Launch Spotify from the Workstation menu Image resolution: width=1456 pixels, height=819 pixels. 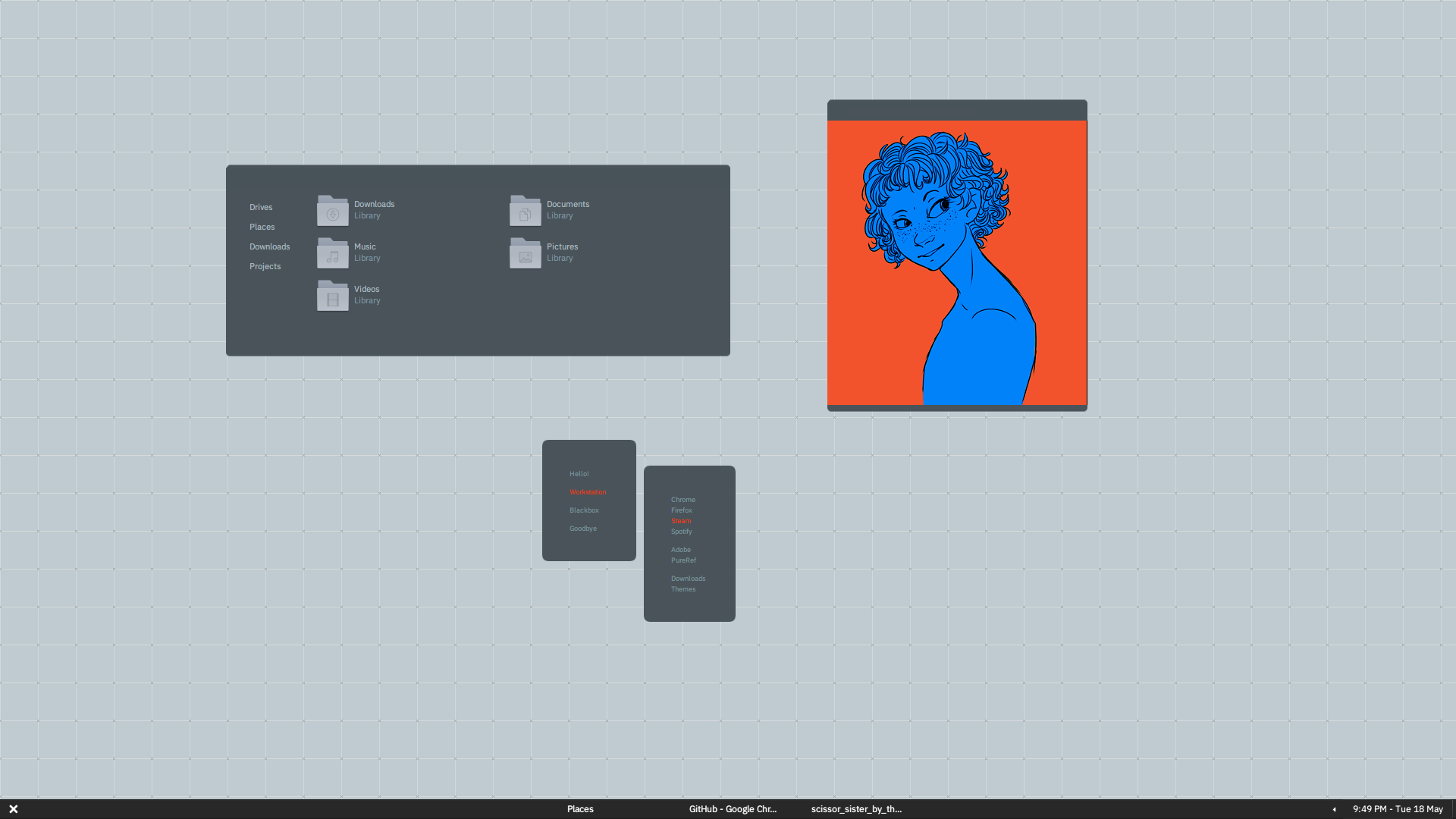682,532
